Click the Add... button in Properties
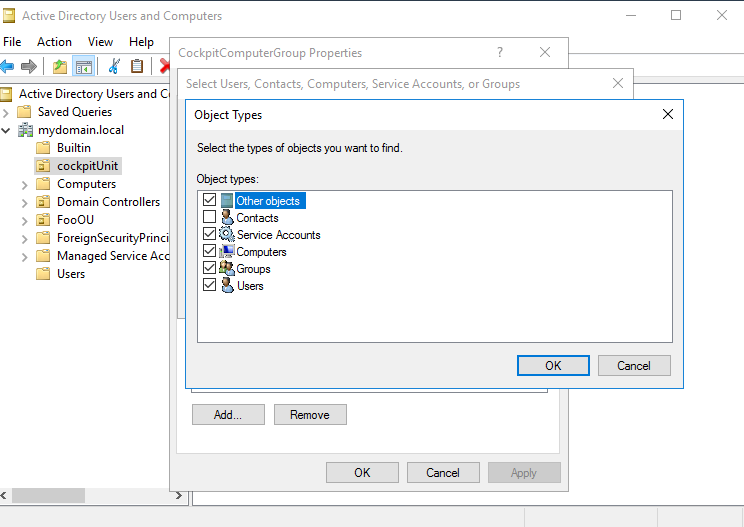744x527 pixels. 228,415
